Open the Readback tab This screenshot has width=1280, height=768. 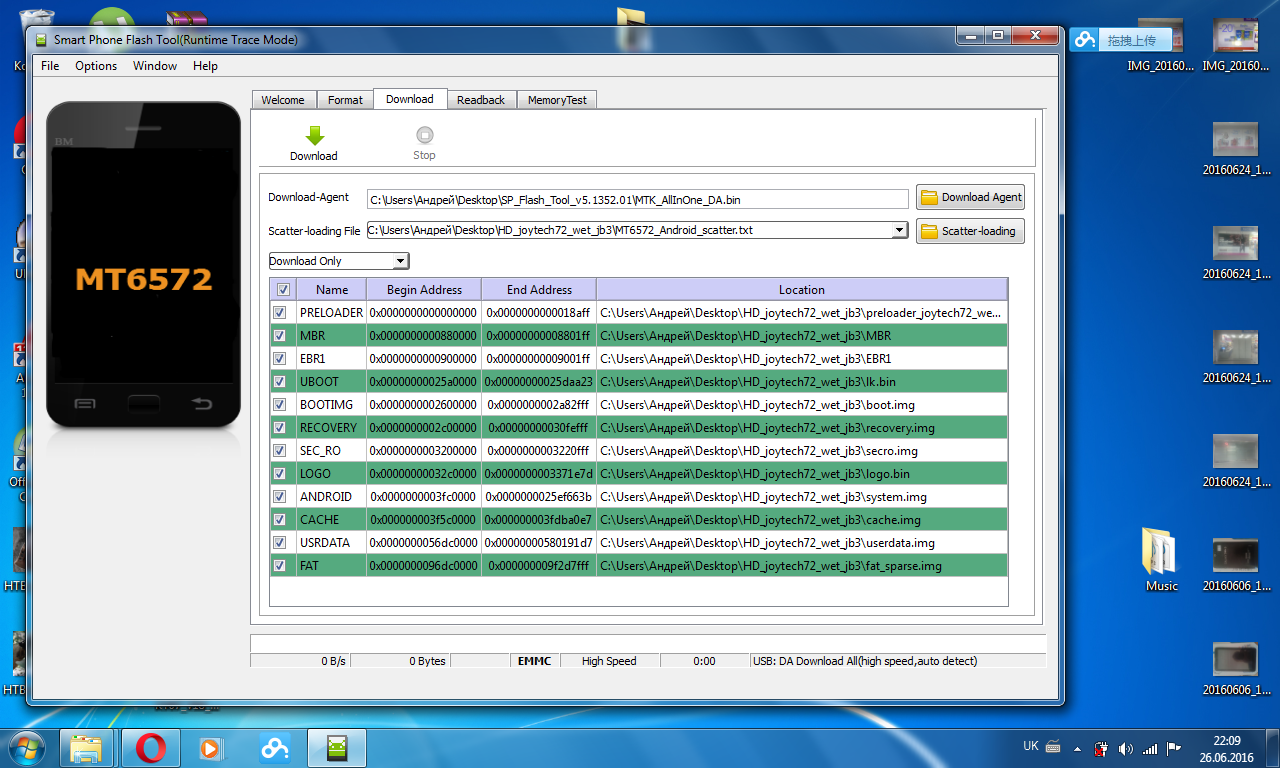tap(481, 100)
